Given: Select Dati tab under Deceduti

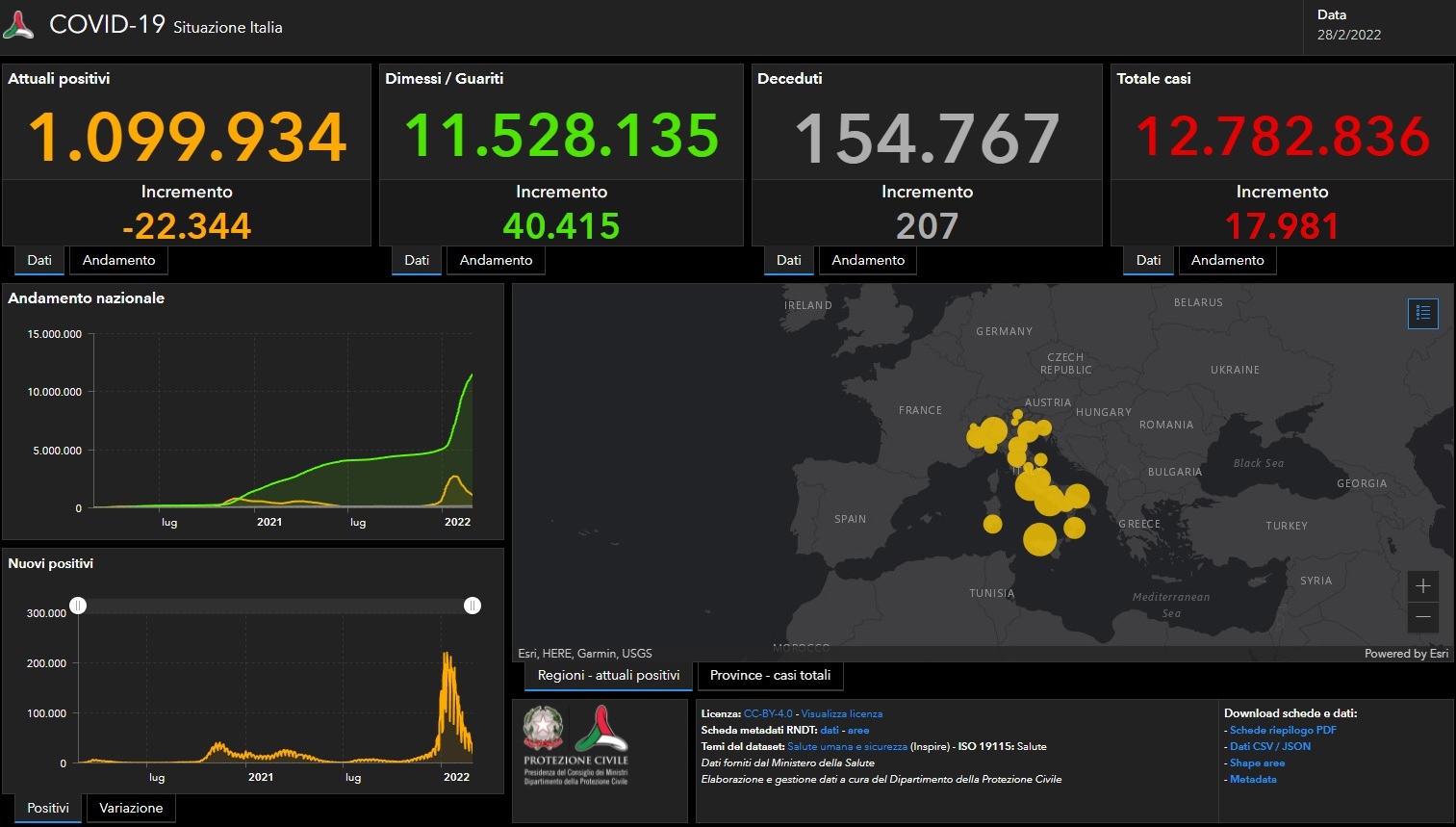Looking at the screenshot, I should [x=789, y=261].
